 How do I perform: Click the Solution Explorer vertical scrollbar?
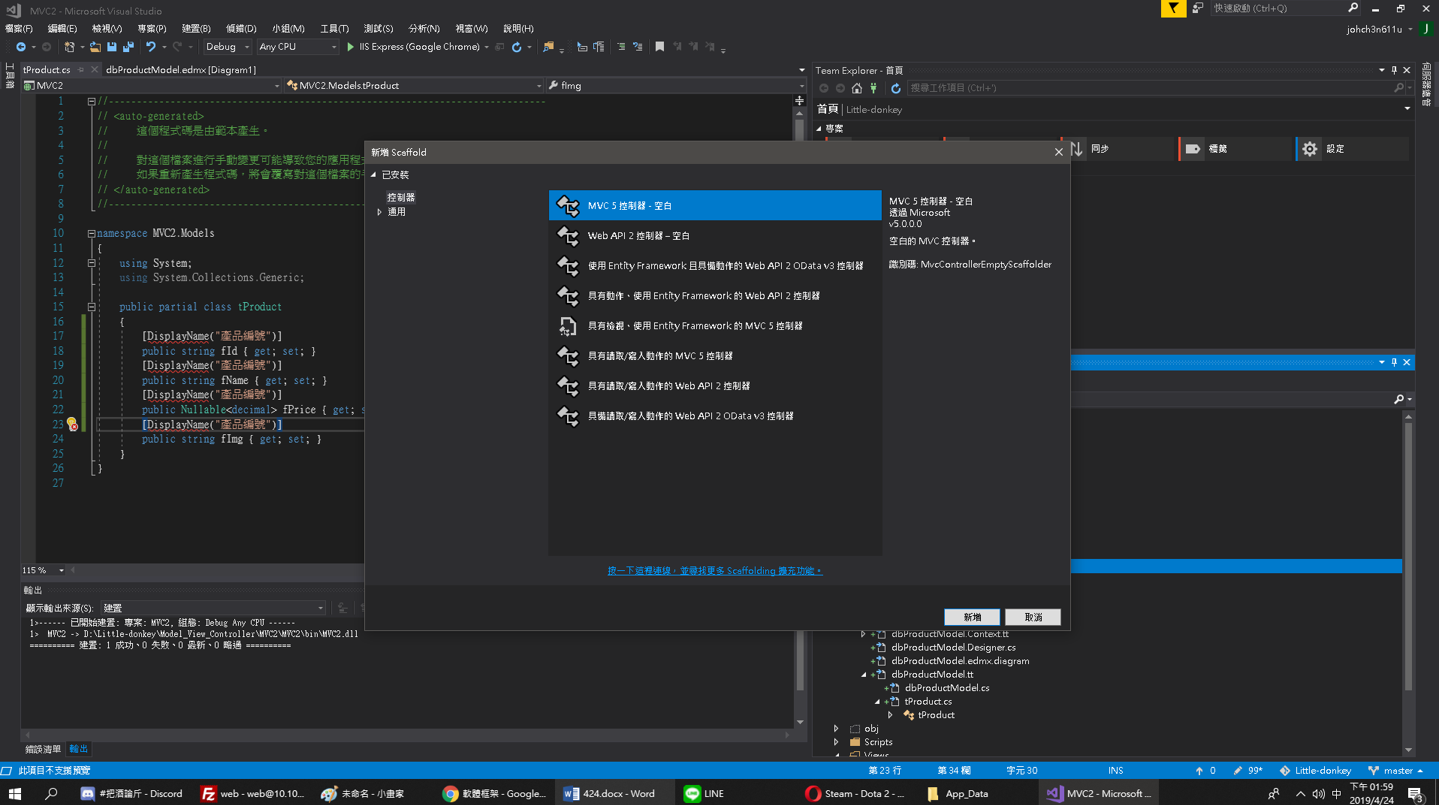[x=1408, y=584]
